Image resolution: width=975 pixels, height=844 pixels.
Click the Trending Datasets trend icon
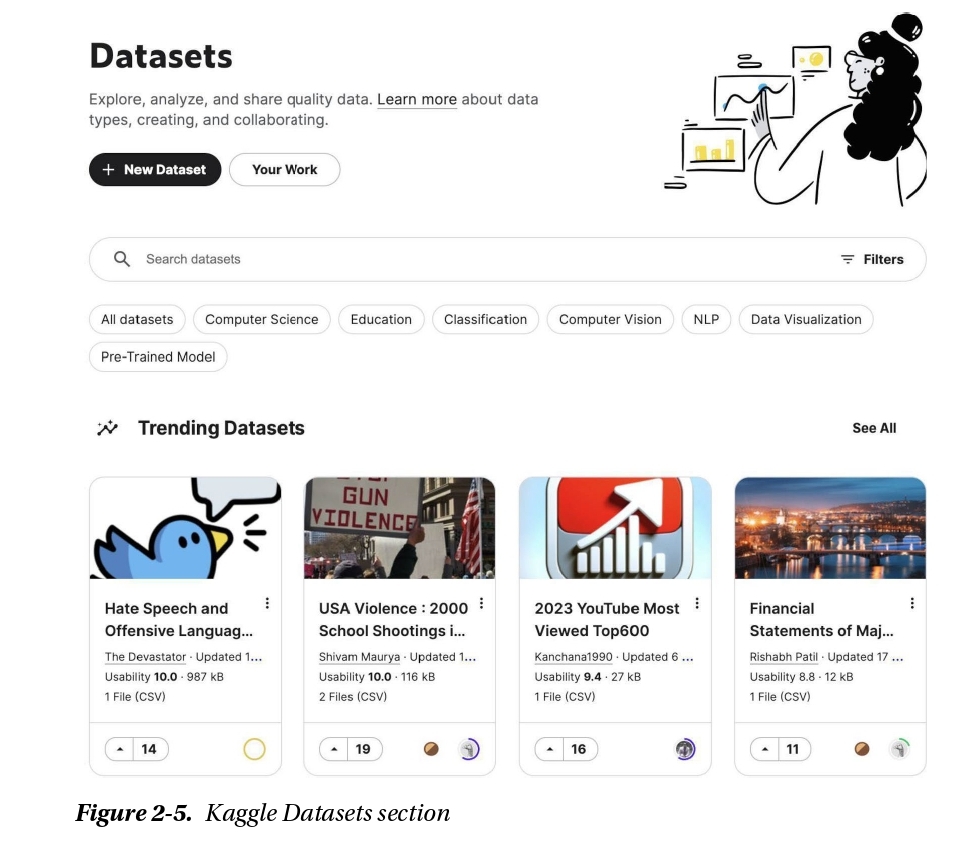pyautogui.click(x=107, y=428)
